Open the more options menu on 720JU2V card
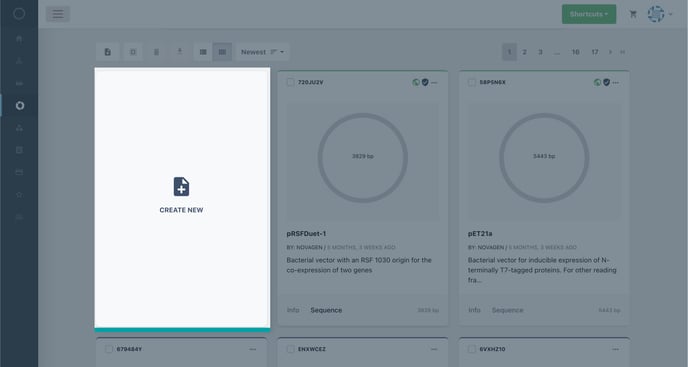The width and height of the screenshot is (688, 367). [x=434, y=83]
